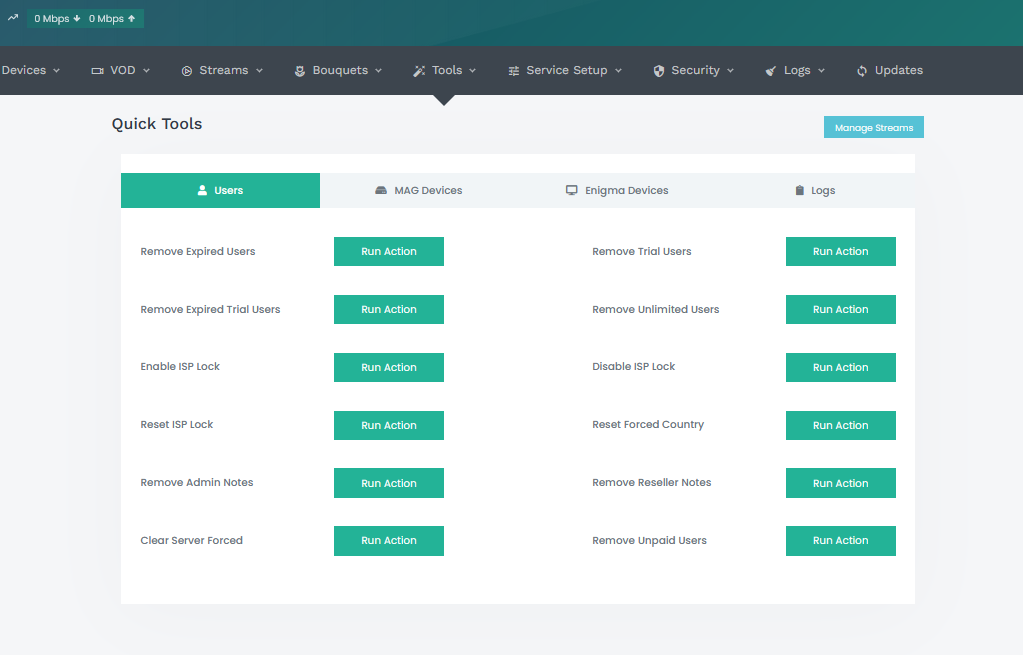
Task: Run action for Disable ISP Lock
Action: coord(840,367)
